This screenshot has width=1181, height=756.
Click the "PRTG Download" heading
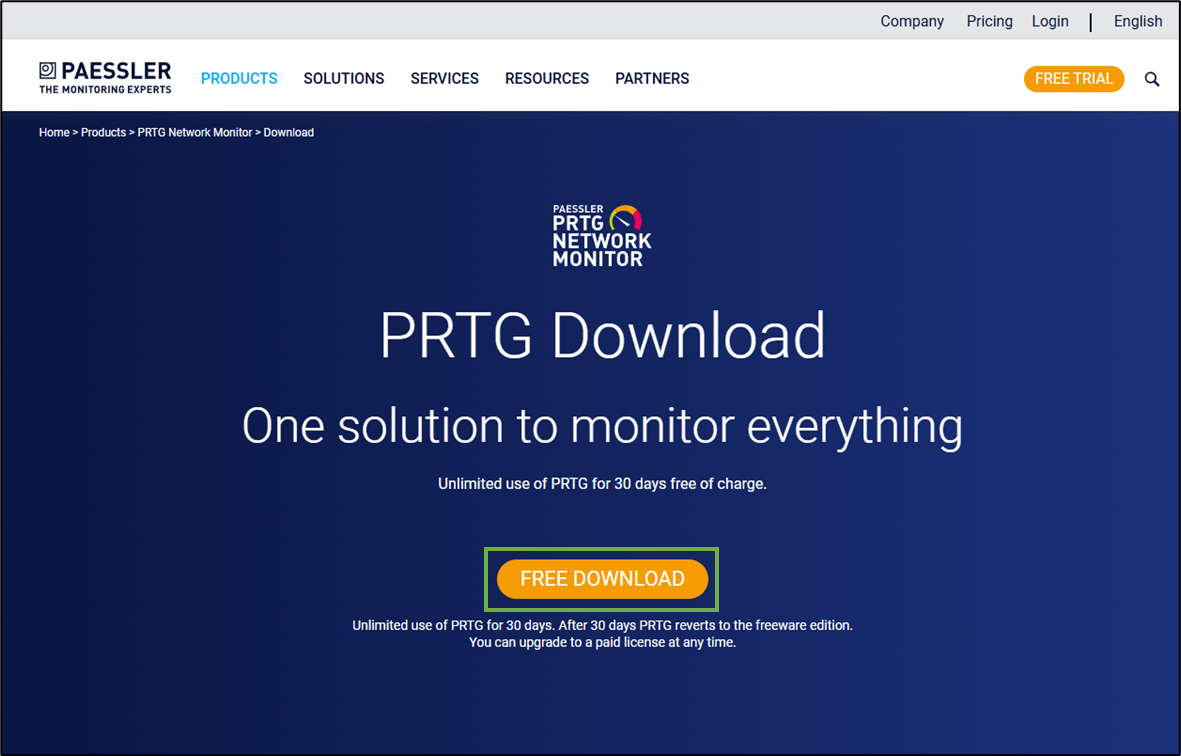[603, 335]
